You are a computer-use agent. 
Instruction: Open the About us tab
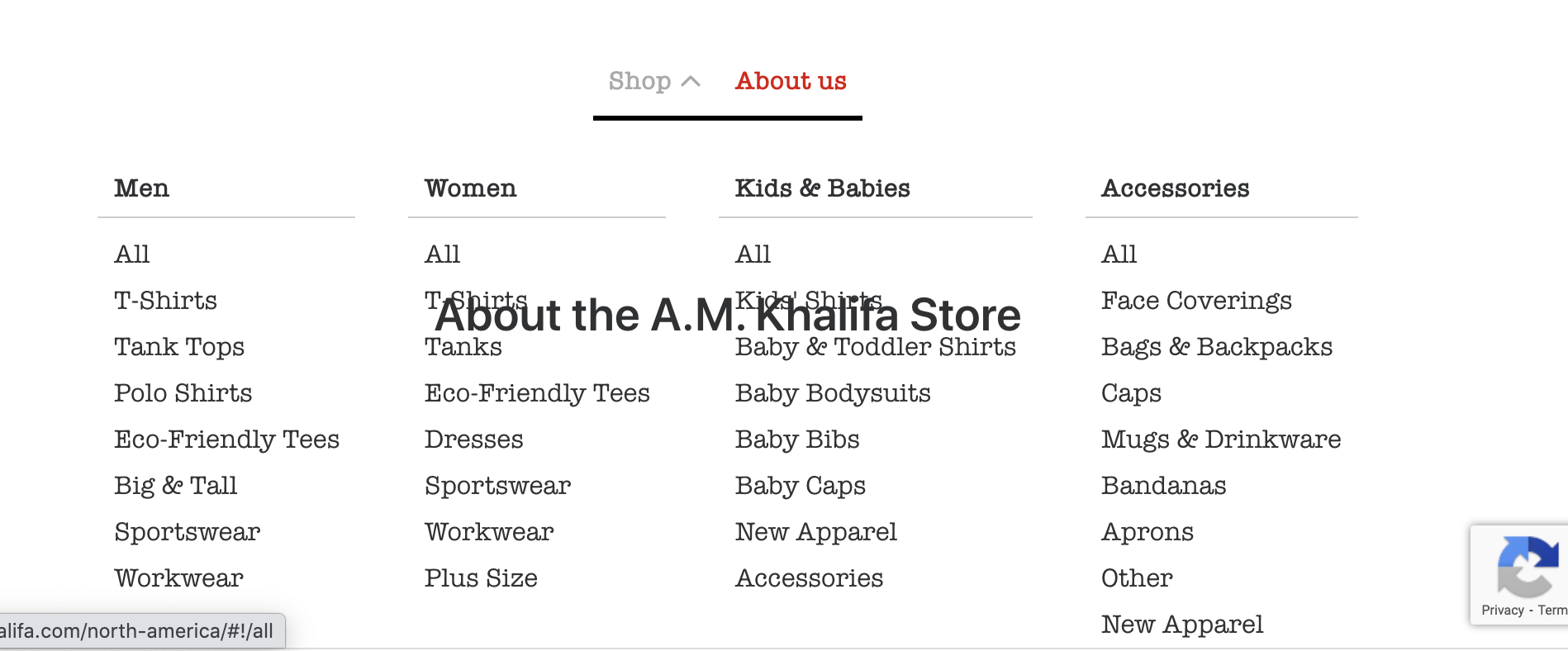click(791, 81)
